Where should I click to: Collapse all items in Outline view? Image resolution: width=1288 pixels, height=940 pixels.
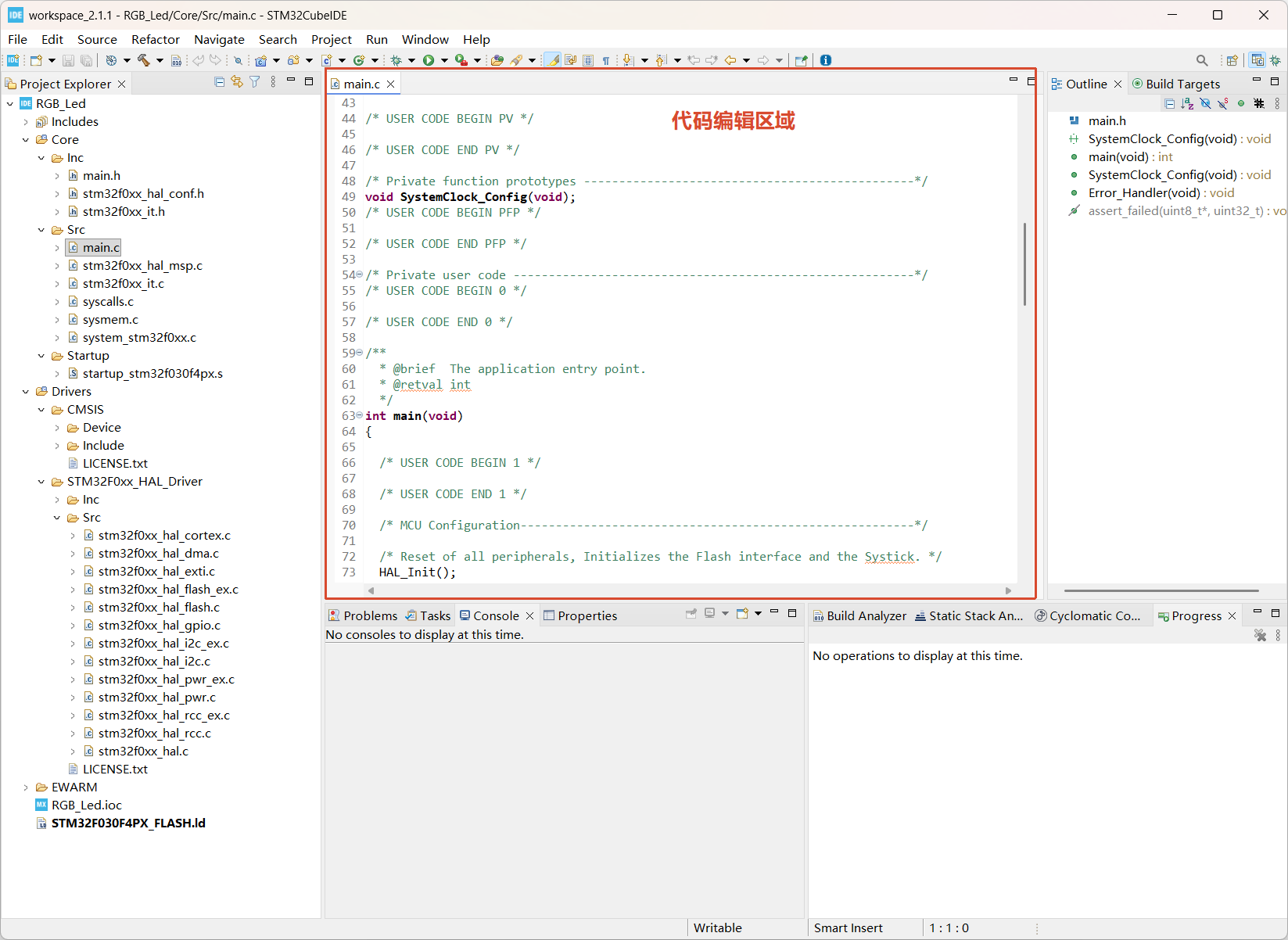tap(1170, 103)
